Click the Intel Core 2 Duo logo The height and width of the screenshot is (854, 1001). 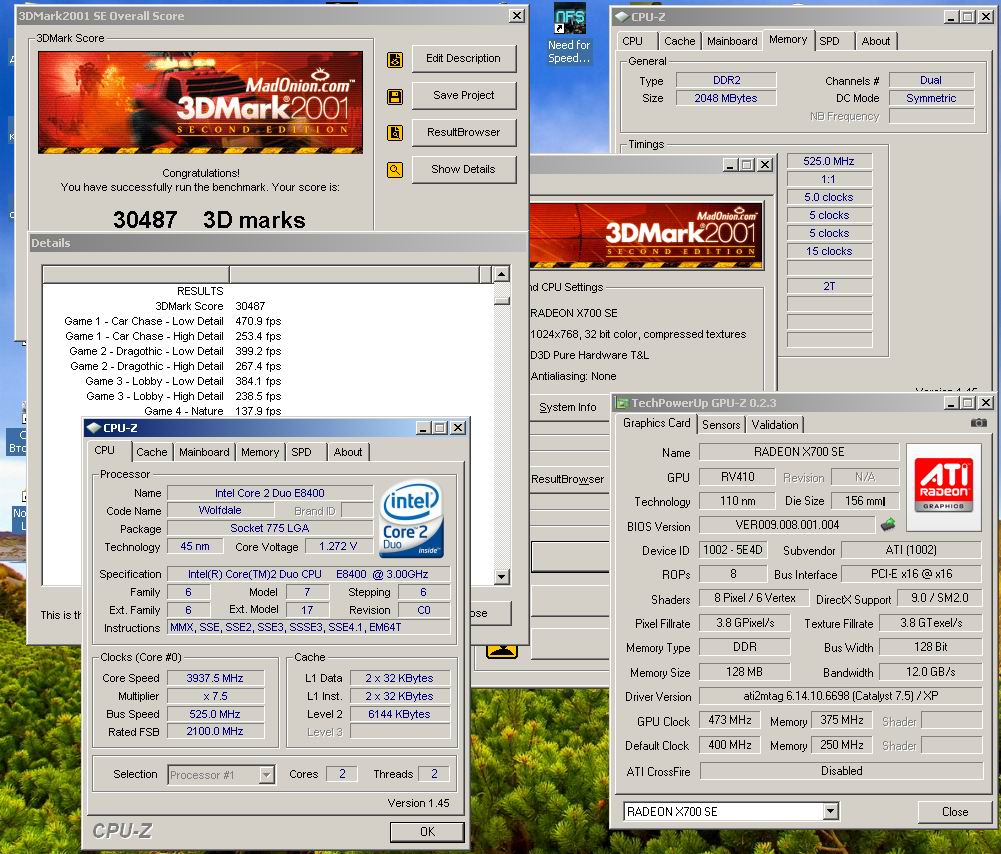(412, 519)
